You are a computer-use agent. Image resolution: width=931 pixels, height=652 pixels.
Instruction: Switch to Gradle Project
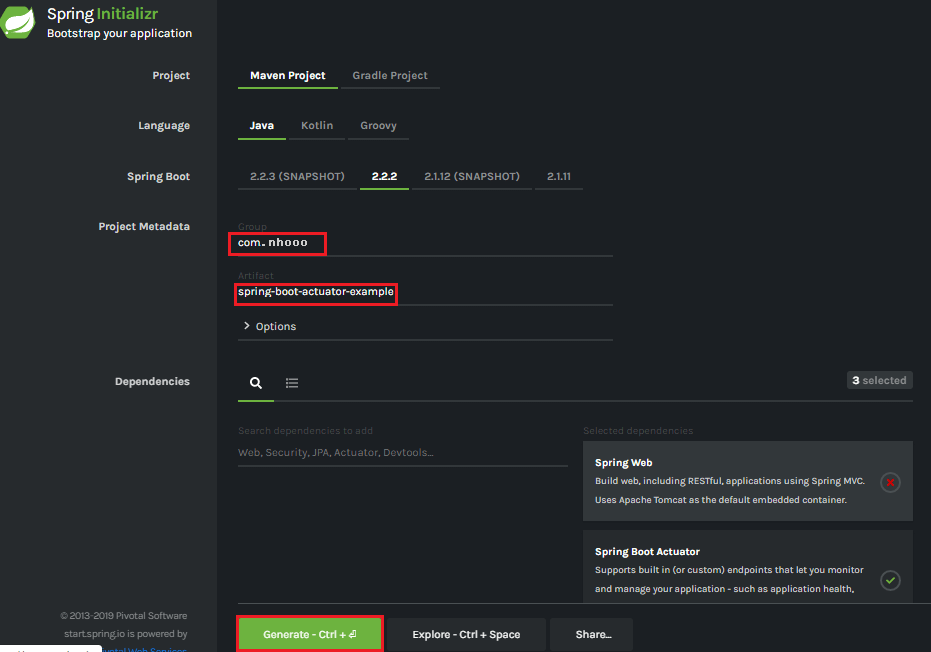(x=390, y=75)
